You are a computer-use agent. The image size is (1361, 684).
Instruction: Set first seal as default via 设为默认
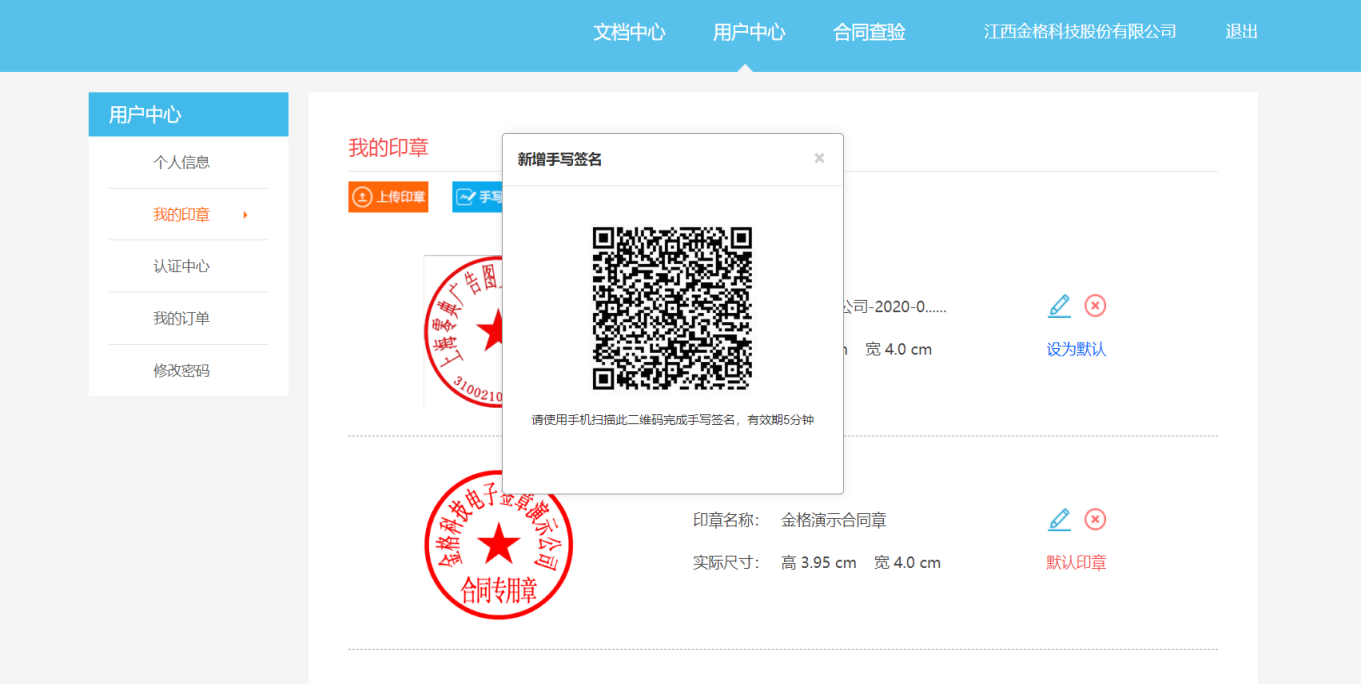click(1076, 349)
